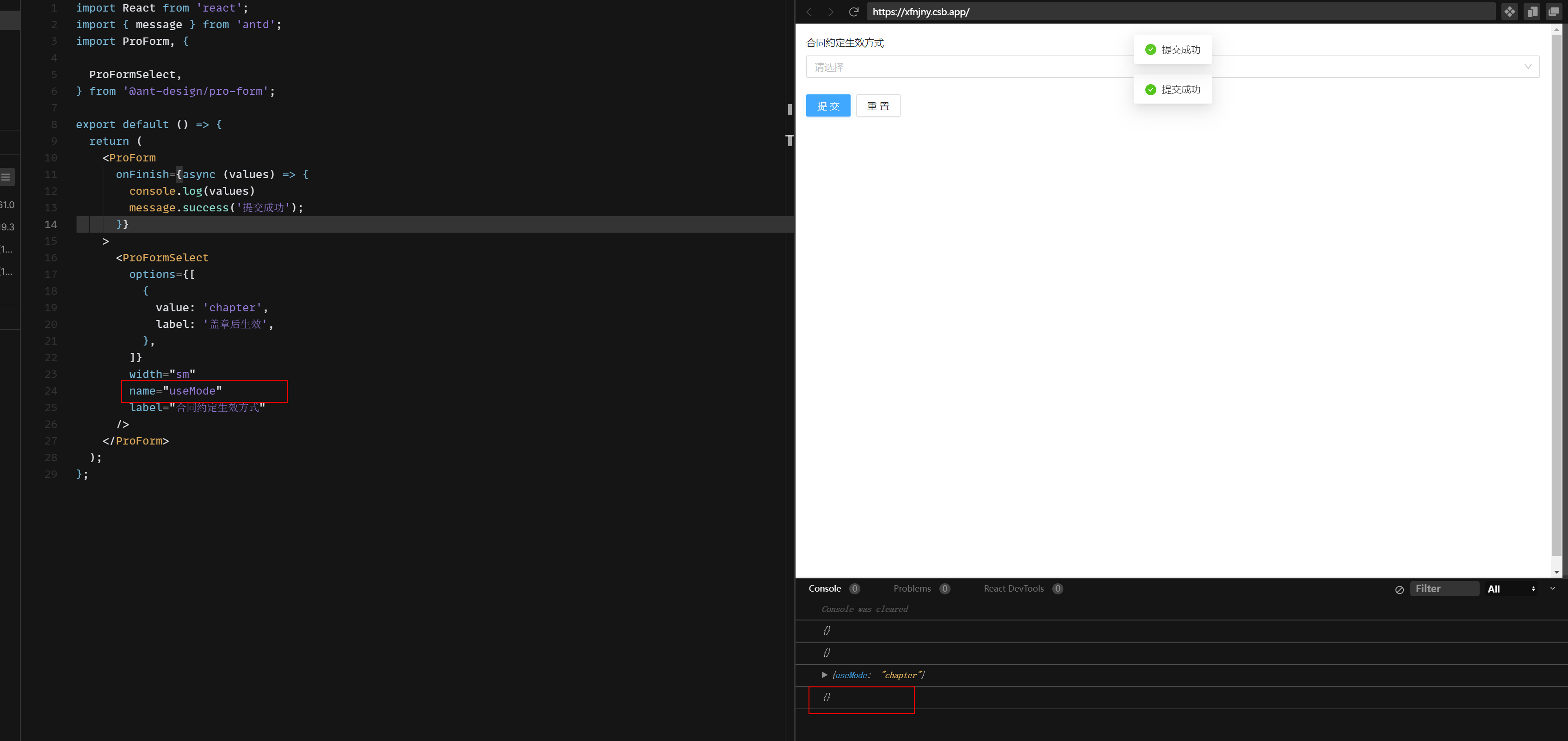Click the browser refresh icon in preview pane
The width and height of the screenshot is (1568, 741).
(x=853, y=12)
